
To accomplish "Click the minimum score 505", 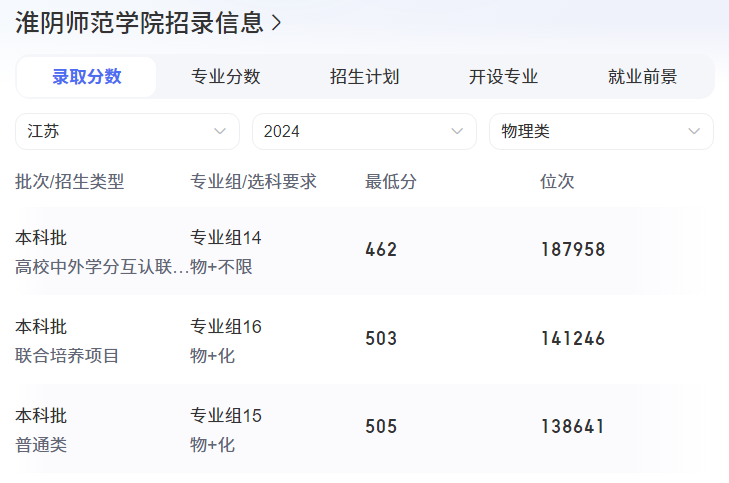I will click(x=381, y=427).
